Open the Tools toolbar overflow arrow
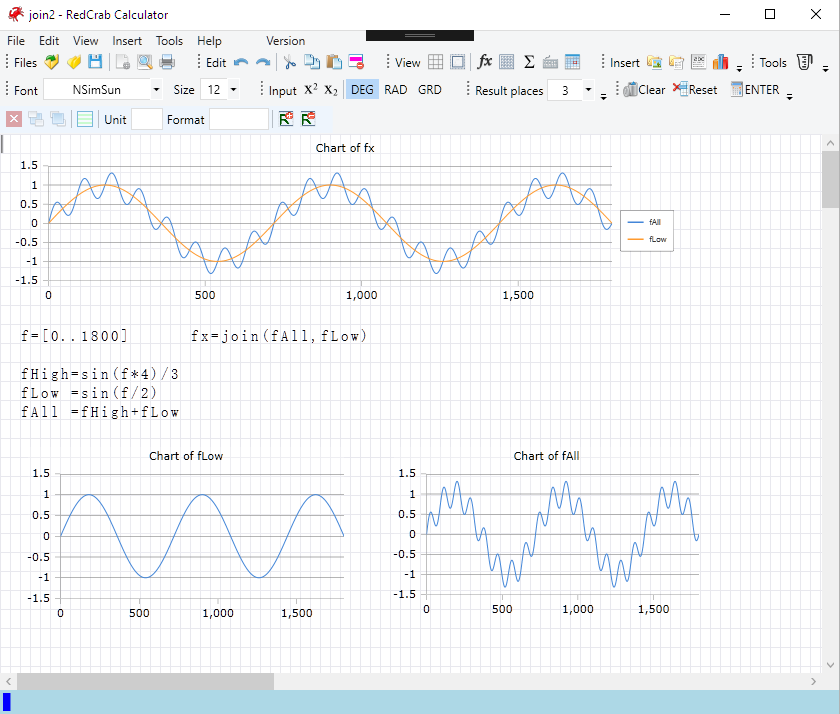 point(826,68)
